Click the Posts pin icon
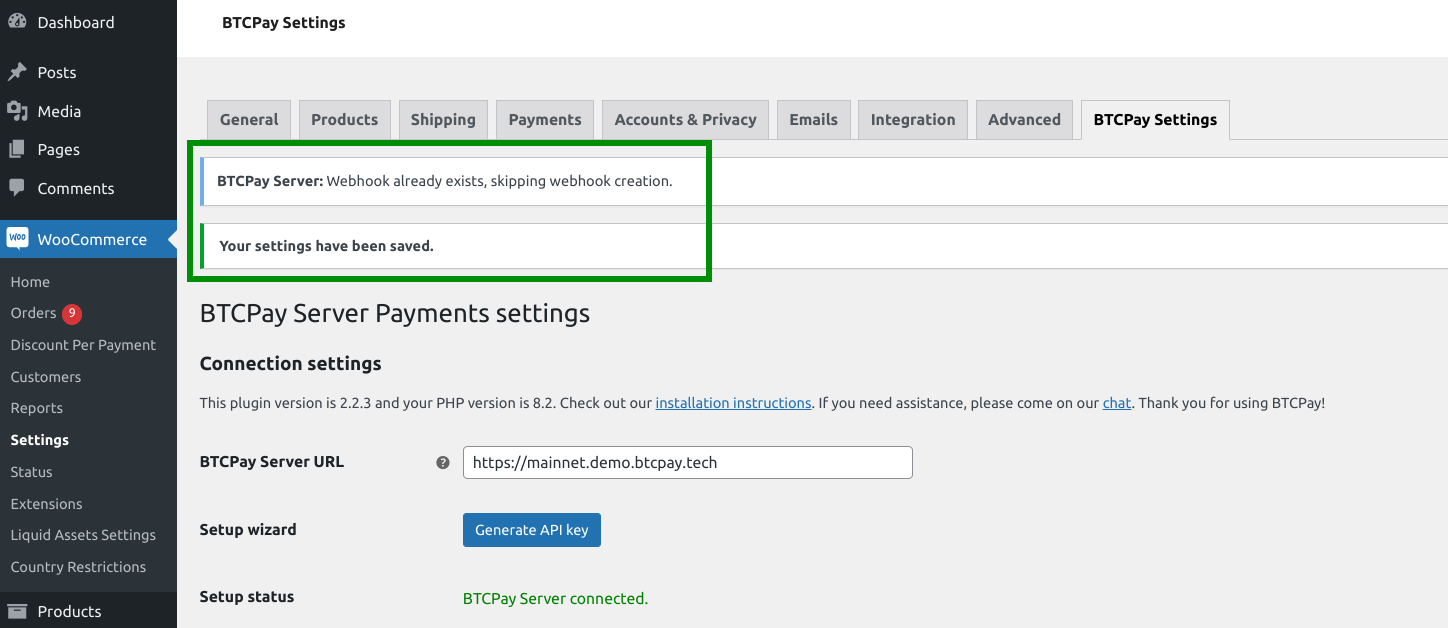This screenshot has height=628, width=1448. pos(17,71)
